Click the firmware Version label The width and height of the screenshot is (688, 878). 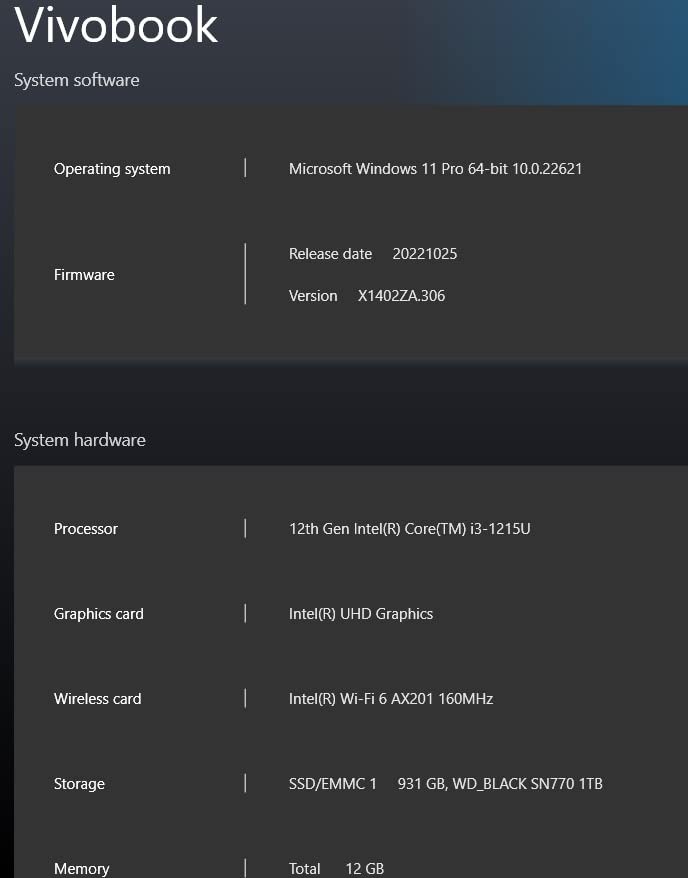pyautogui.click(x=313, y=296)
